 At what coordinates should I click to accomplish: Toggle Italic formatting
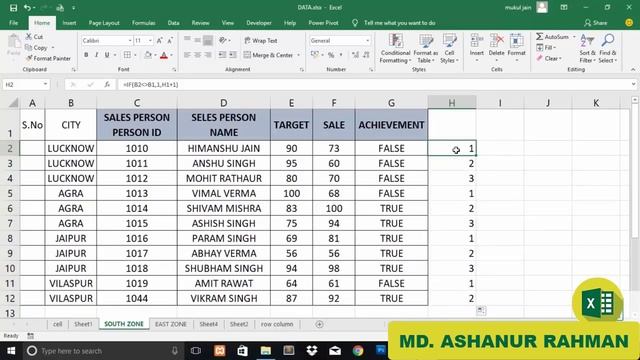click(96, 55)
